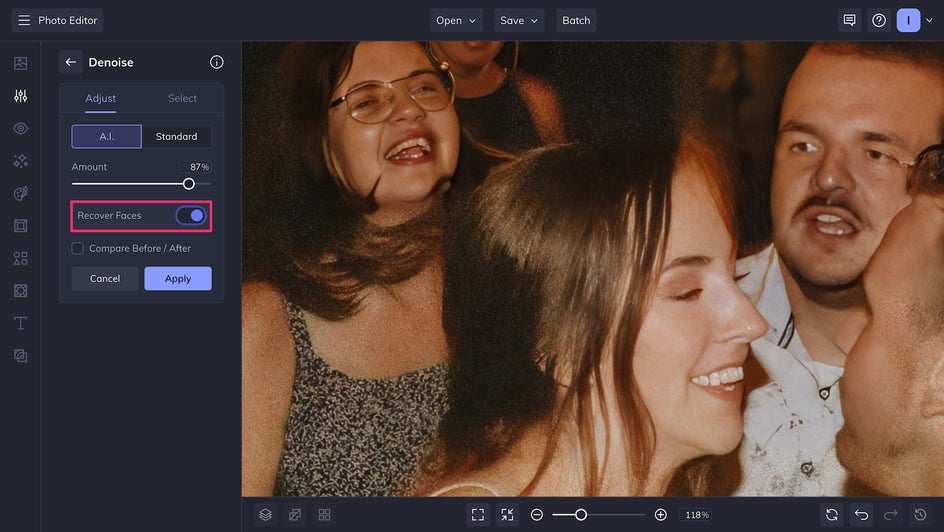Click the undo arrow icon
Image resolution: width=944 pixels, height=532 pixels.
pos(861,515)
